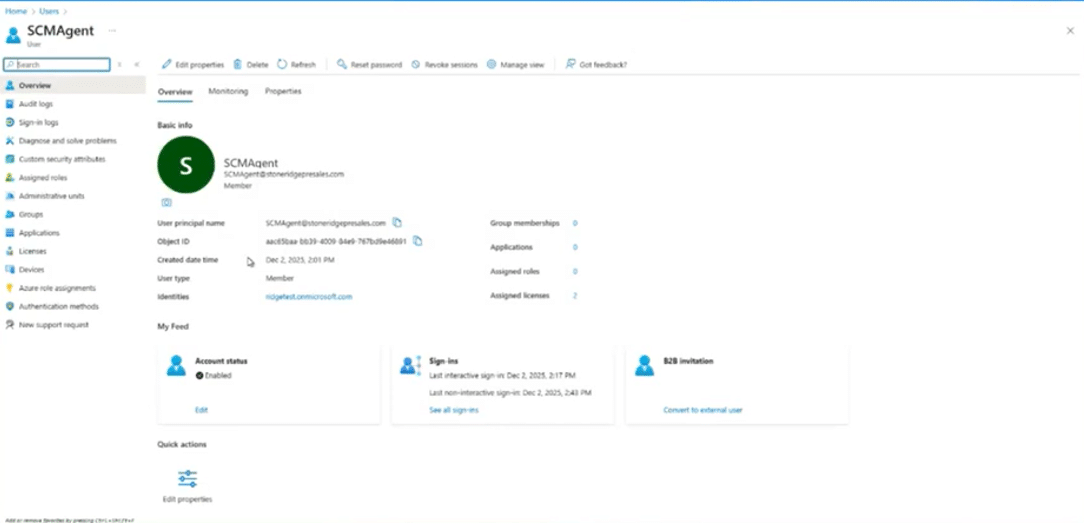Screen dimensions: 1084x529
Task: Click the Revoke sessions icon
Action: 415,64
